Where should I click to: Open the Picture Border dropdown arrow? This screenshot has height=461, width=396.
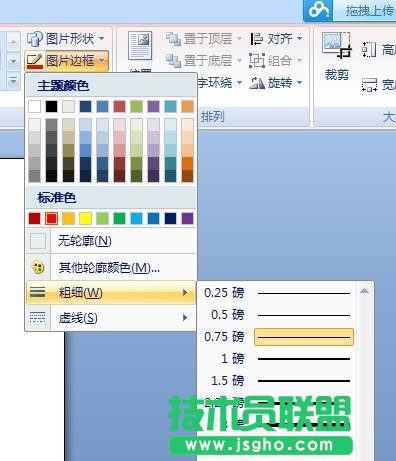[x=102, y=61]
